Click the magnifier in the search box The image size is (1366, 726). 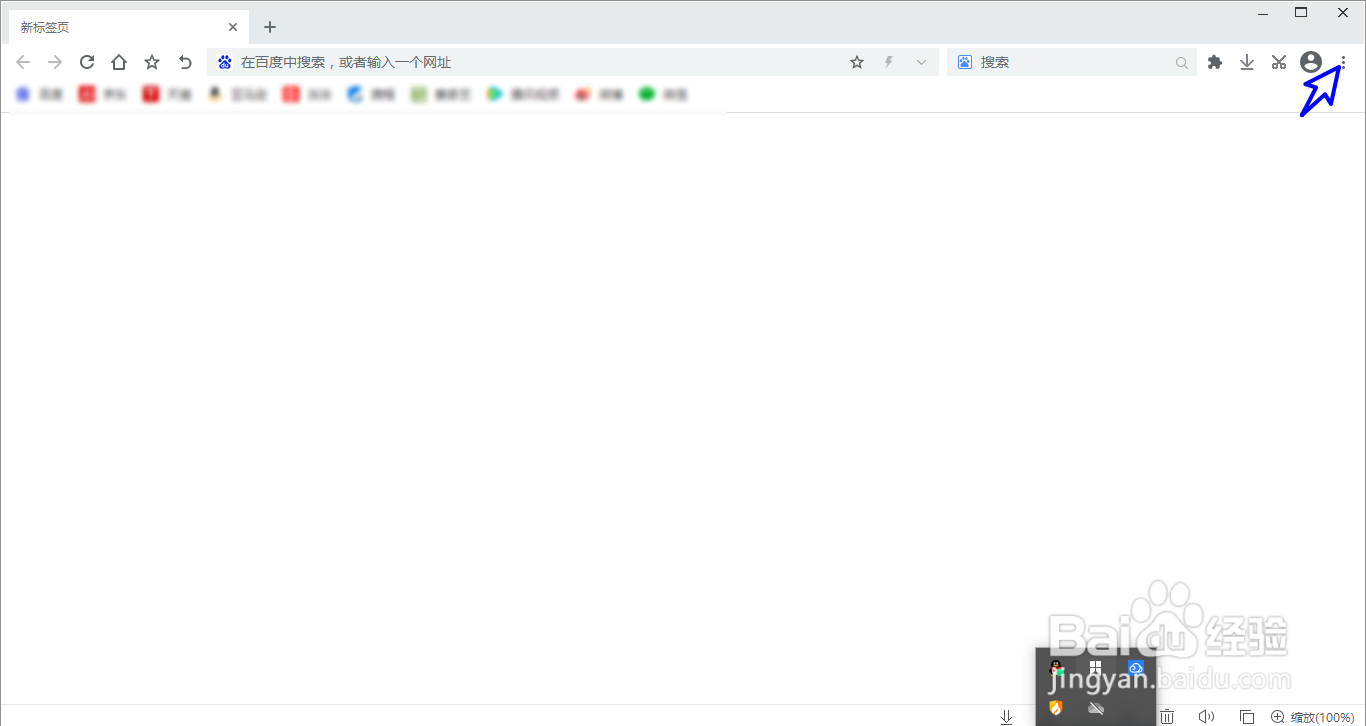tap(1182, 63)
